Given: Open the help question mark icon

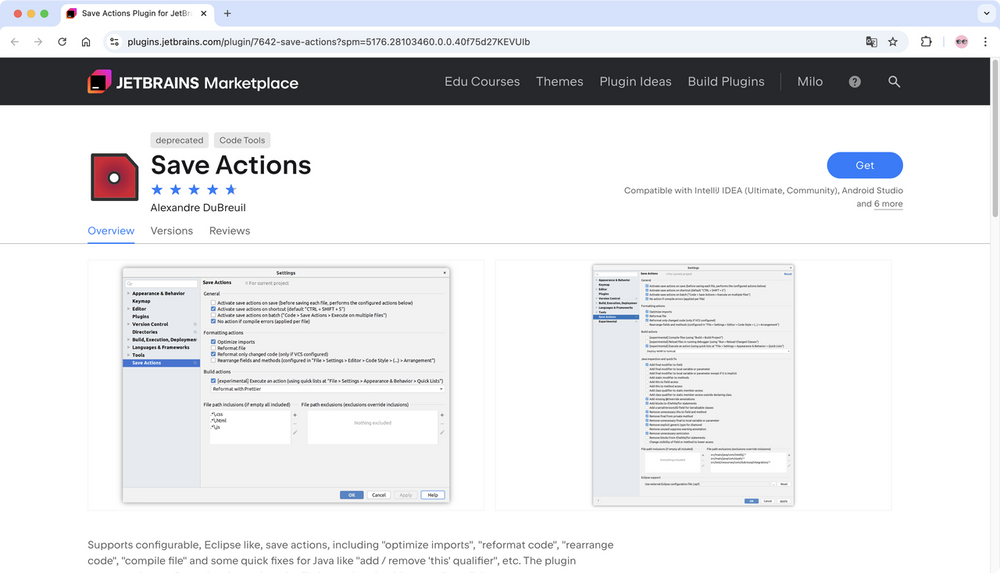Looking at the screenshot, I should (854, 82).
